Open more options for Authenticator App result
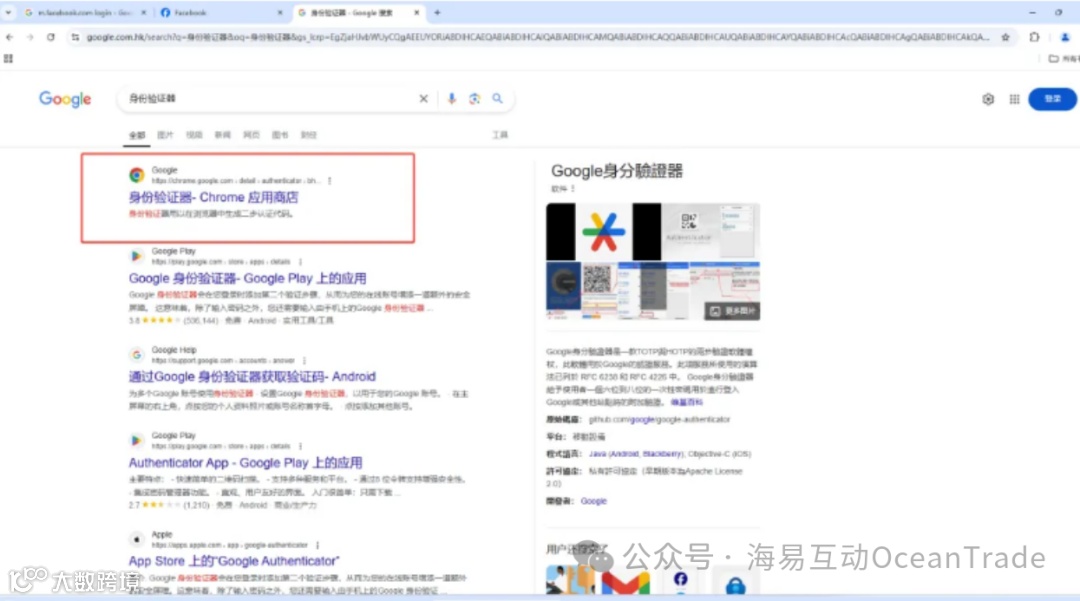Viewport: 1080px width, 601px height. pos(300,447)
